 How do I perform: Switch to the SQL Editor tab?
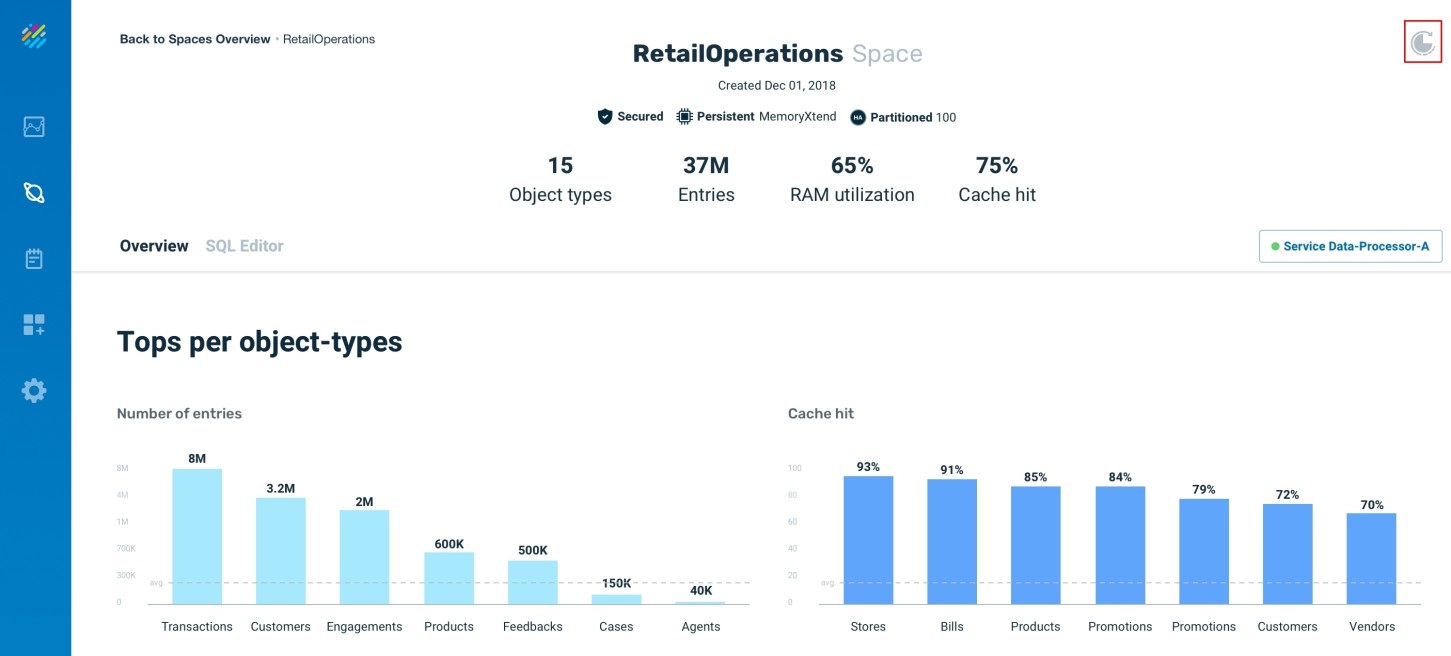[244, 246]
